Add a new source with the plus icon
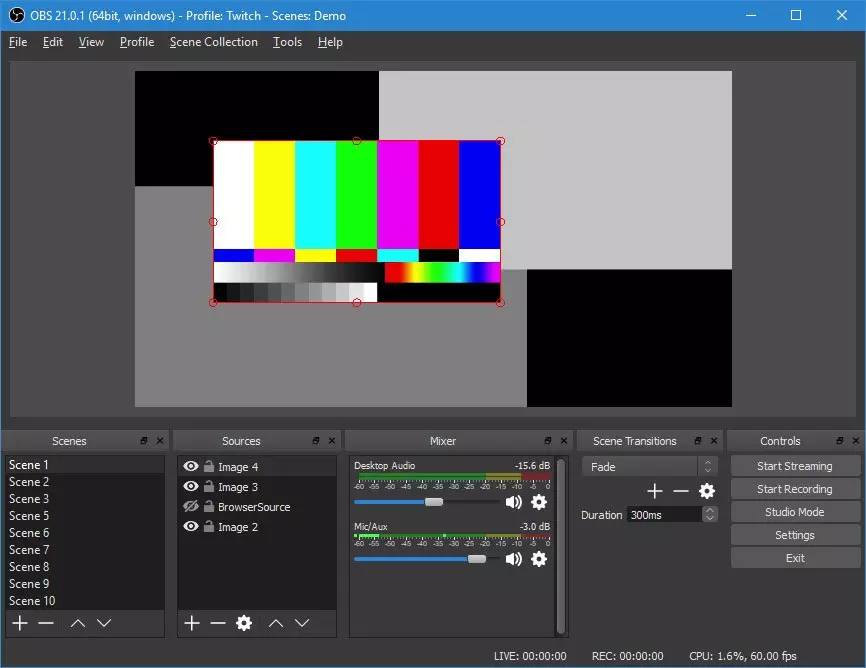 pos(191,623)
